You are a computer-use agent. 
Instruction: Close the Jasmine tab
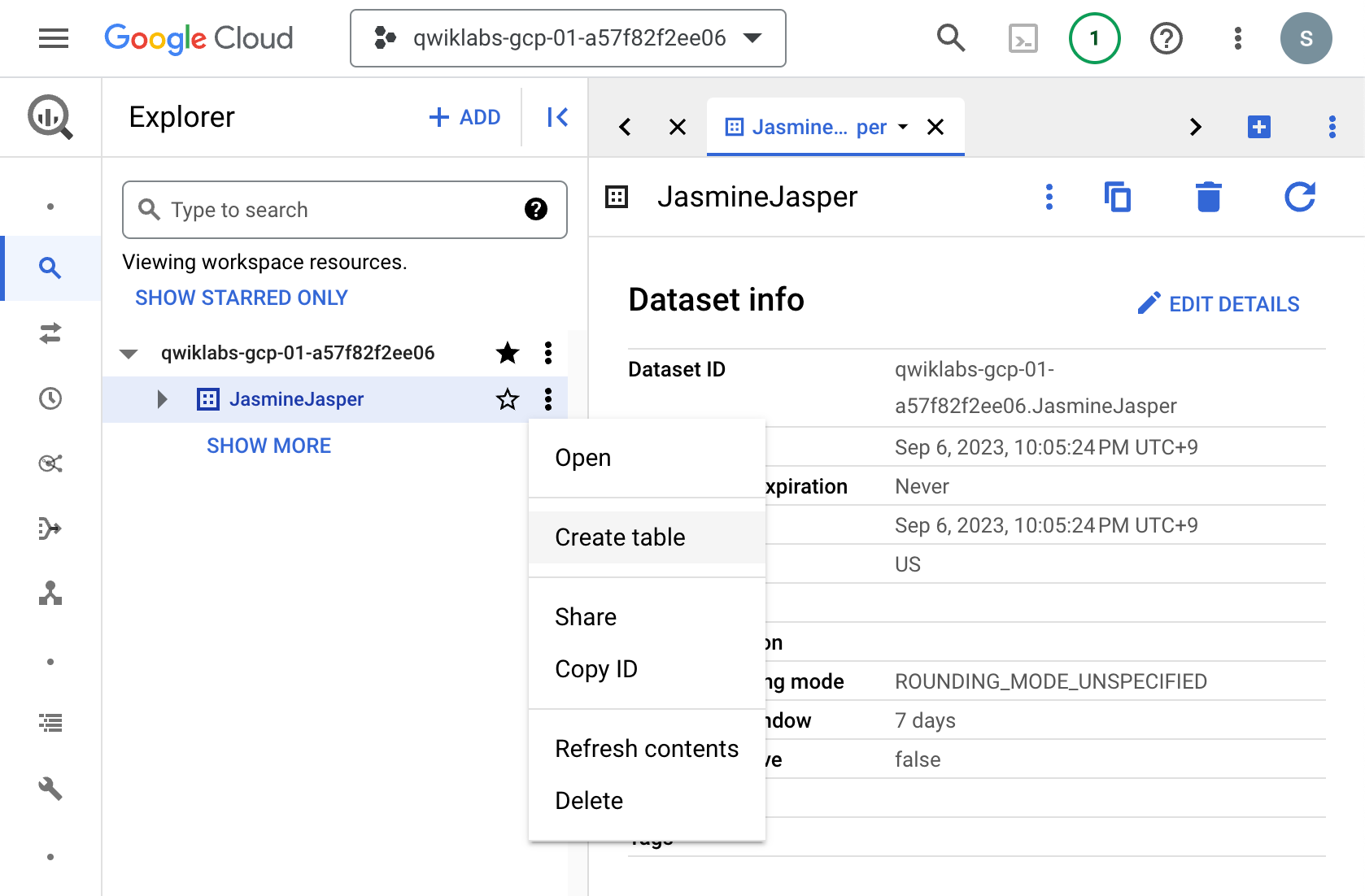(x=935, y=127)
